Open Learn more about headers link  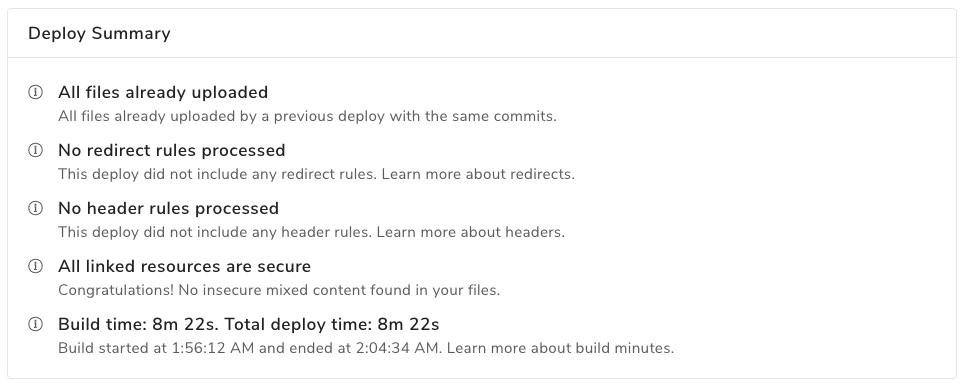(x=470, y=232)
